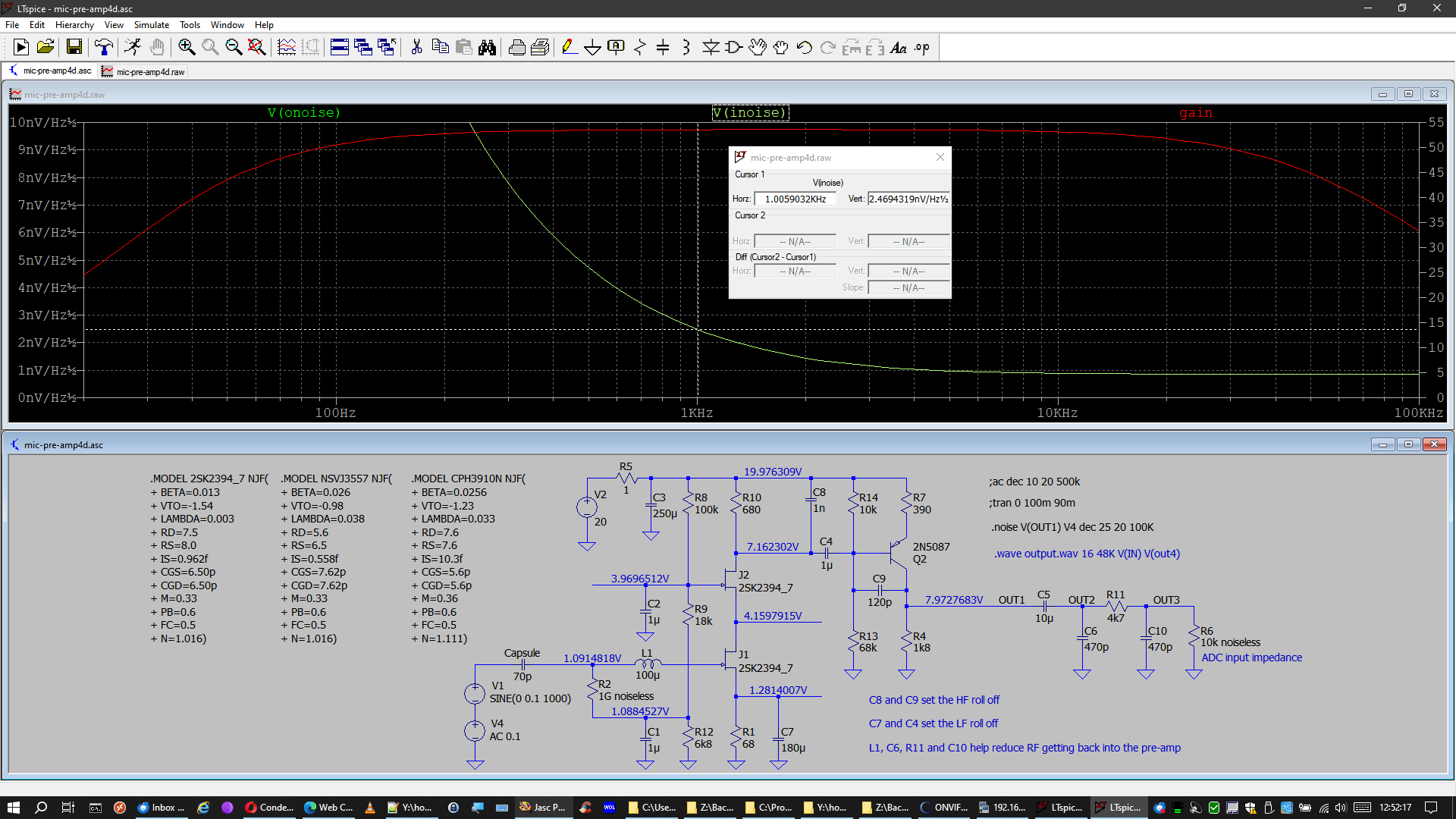This screenshot has height=819, width=1456.
Task: Open the Simulate menu
Action: [152, 25]
